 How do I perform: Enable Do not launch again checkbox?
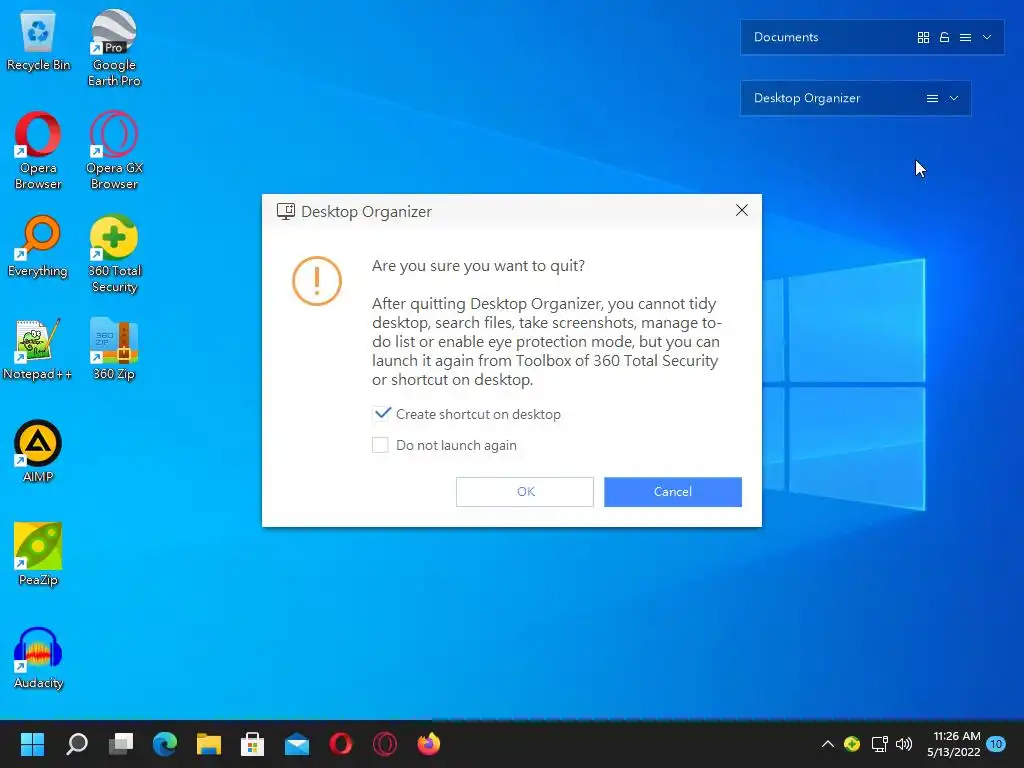[x=380, y=445]
